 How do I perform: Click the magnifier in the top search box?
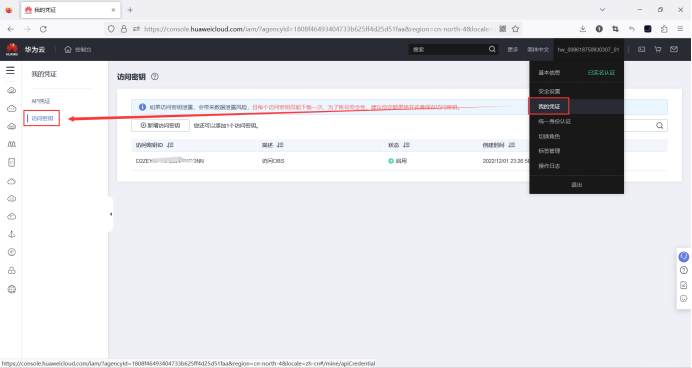(x=492, y=49)
